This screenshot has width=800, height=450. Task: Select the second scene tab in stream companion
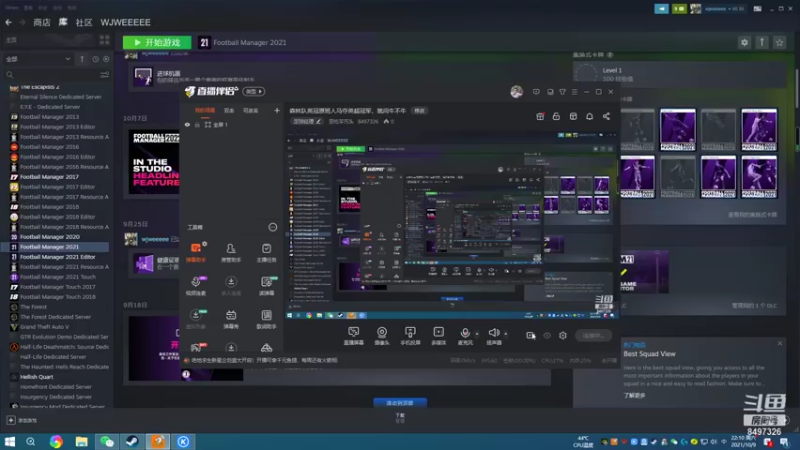click(229, 110)
